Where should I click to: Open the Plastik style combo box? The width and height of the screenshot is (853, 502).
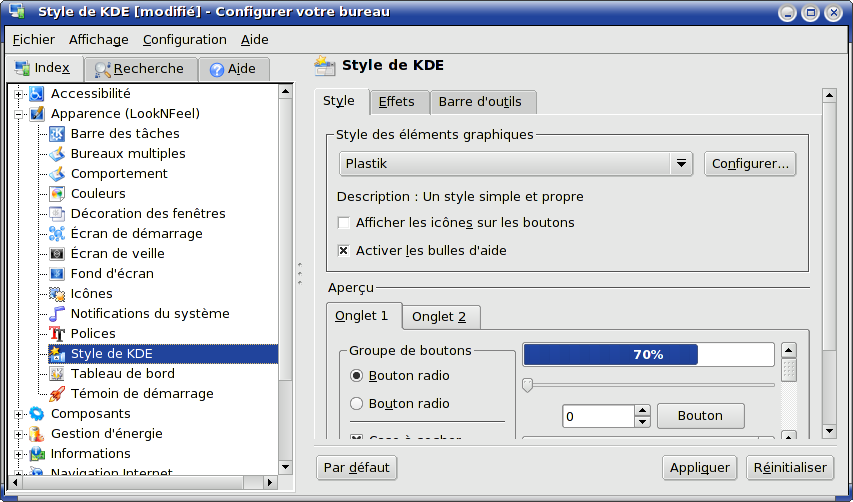(x=516, y=164)
